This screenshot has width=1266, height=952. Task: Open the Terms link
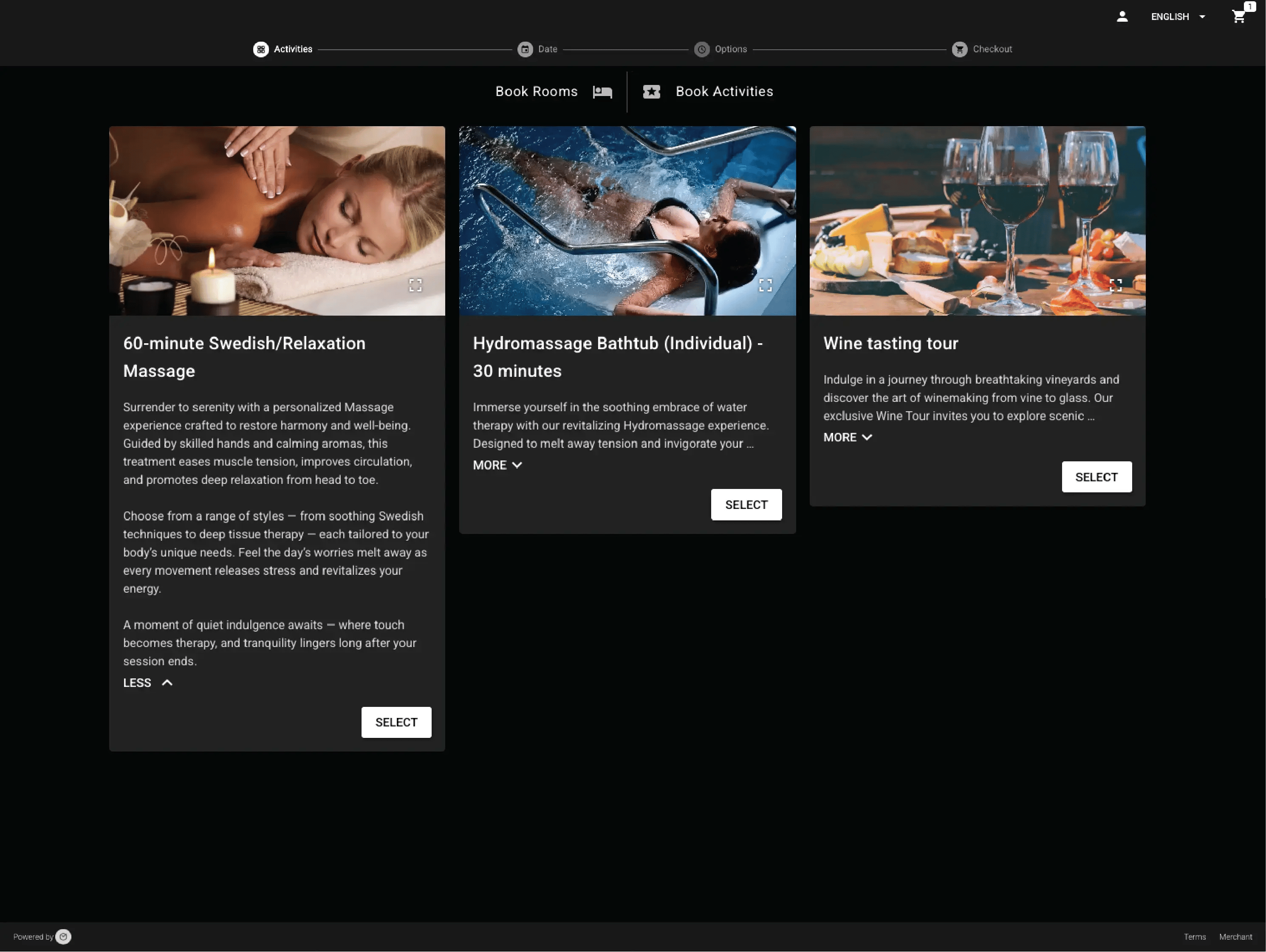click(1195, 937)
